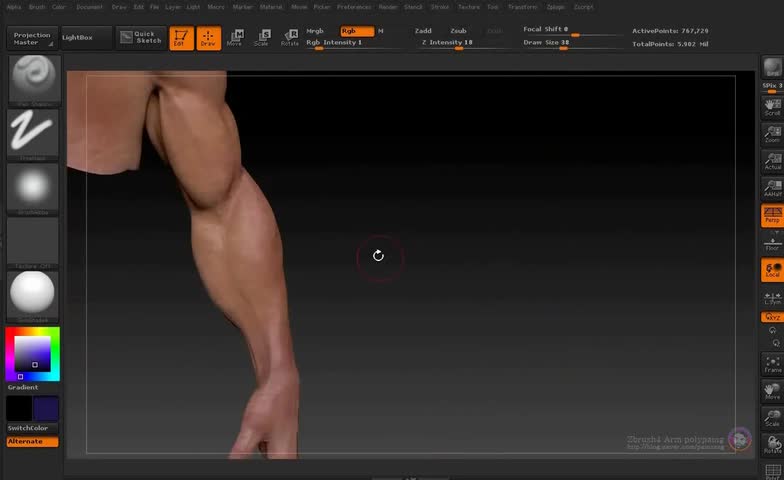Viewport: 784px width, 480px height.
Task: Set canvas to Actual size
Action: (772, 162)
